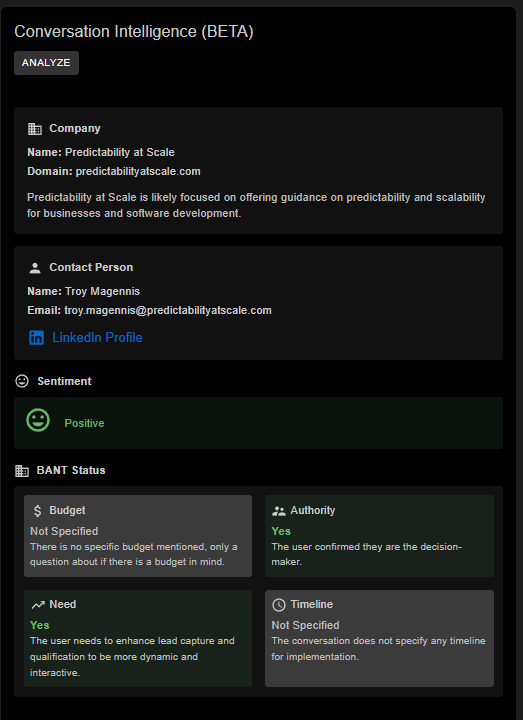
Task: Click the Need trending arrow icon
Action: coord(38,605)
